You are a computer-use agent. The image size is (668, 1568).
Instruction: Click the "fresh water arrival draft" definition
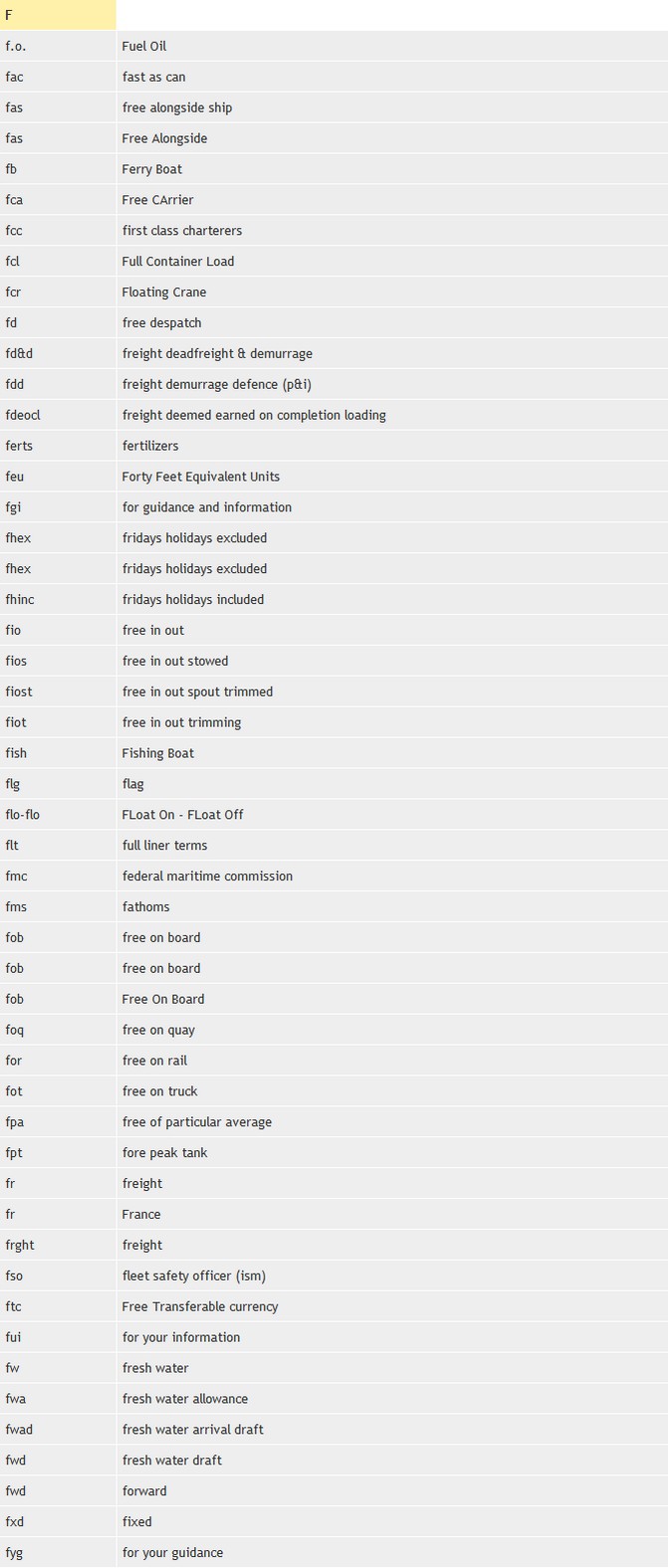(x=193, y=1430)
